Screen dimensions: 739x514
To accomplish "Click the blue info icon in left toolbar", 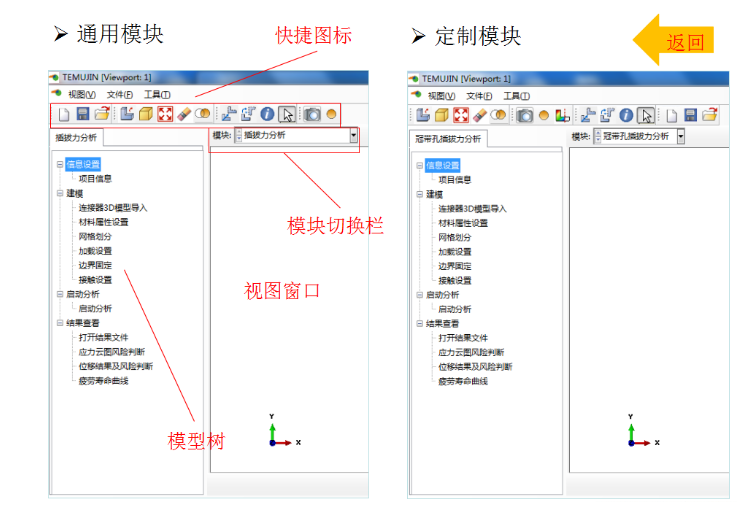I will coord(266,115).
